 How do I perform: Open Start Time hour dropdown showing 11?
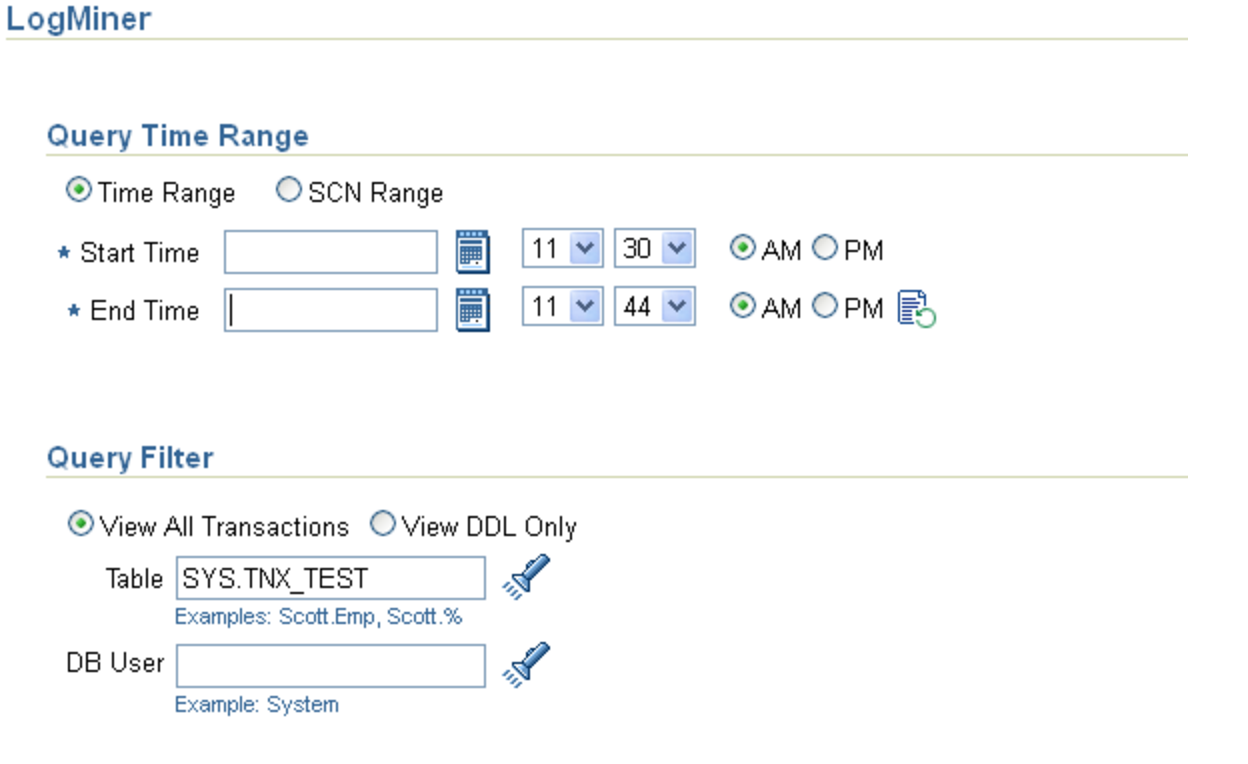563,249
